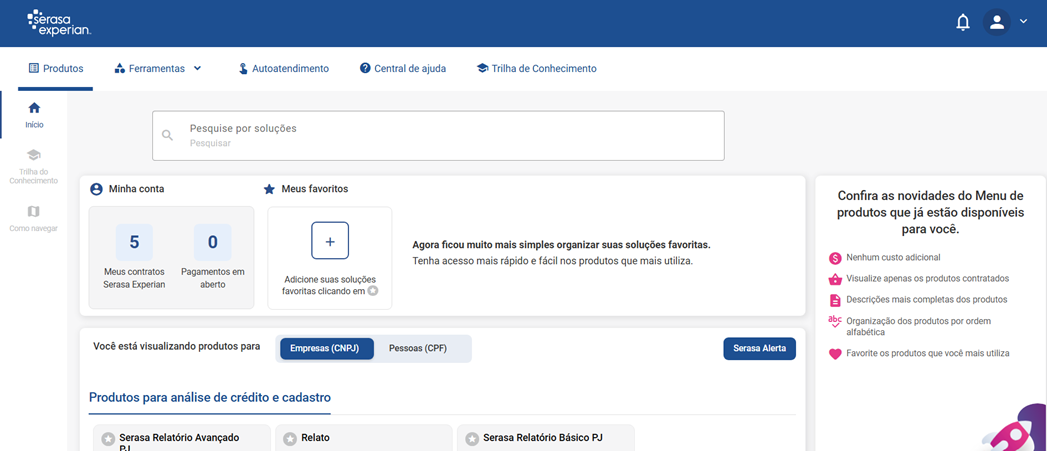
Task: Click the basket icon for produtos contratados
Action: coord(835,279)
